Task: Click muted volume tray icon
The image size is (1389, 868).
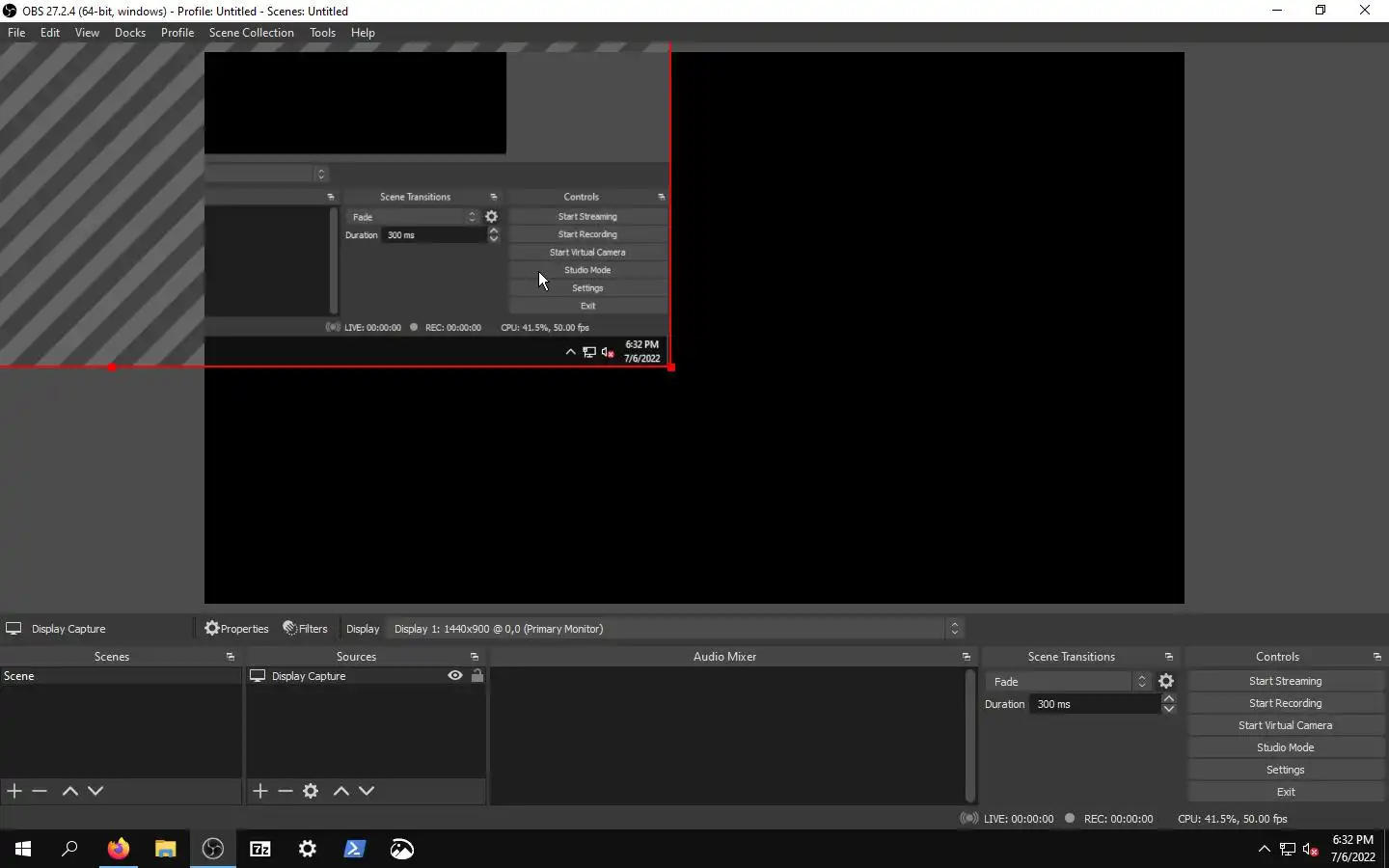Action: (x=1311, y=849)
